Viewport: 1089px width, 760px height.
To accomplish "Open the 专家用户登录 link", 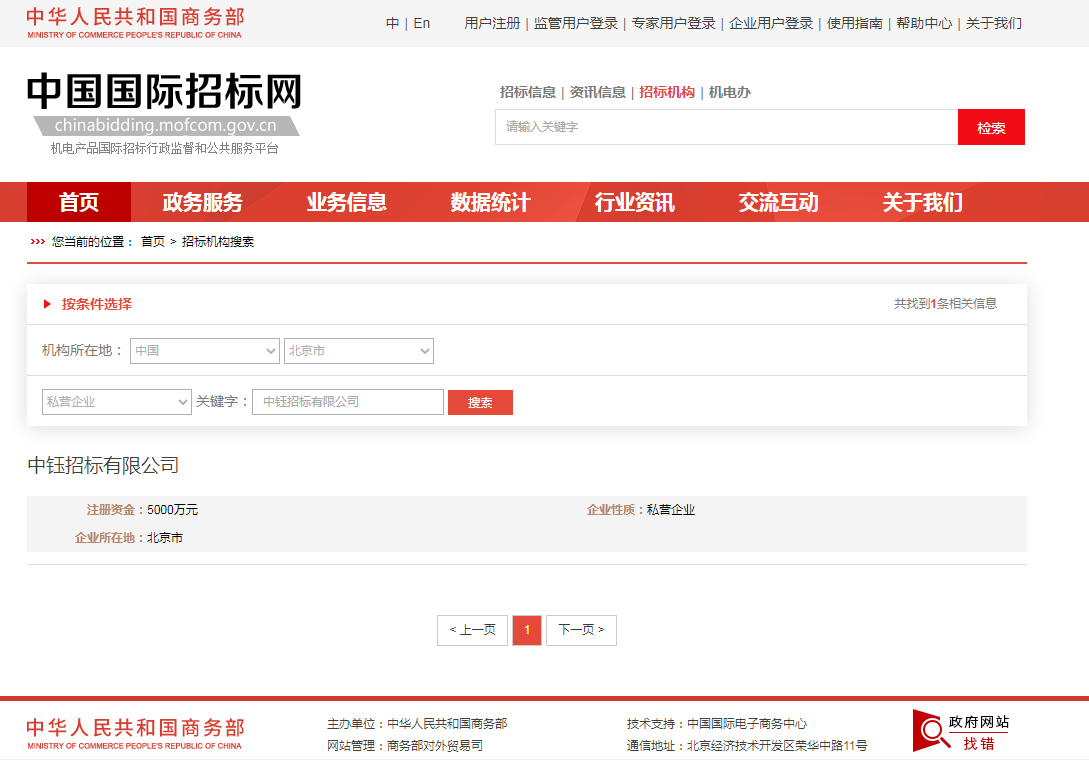I will point(674,24).
